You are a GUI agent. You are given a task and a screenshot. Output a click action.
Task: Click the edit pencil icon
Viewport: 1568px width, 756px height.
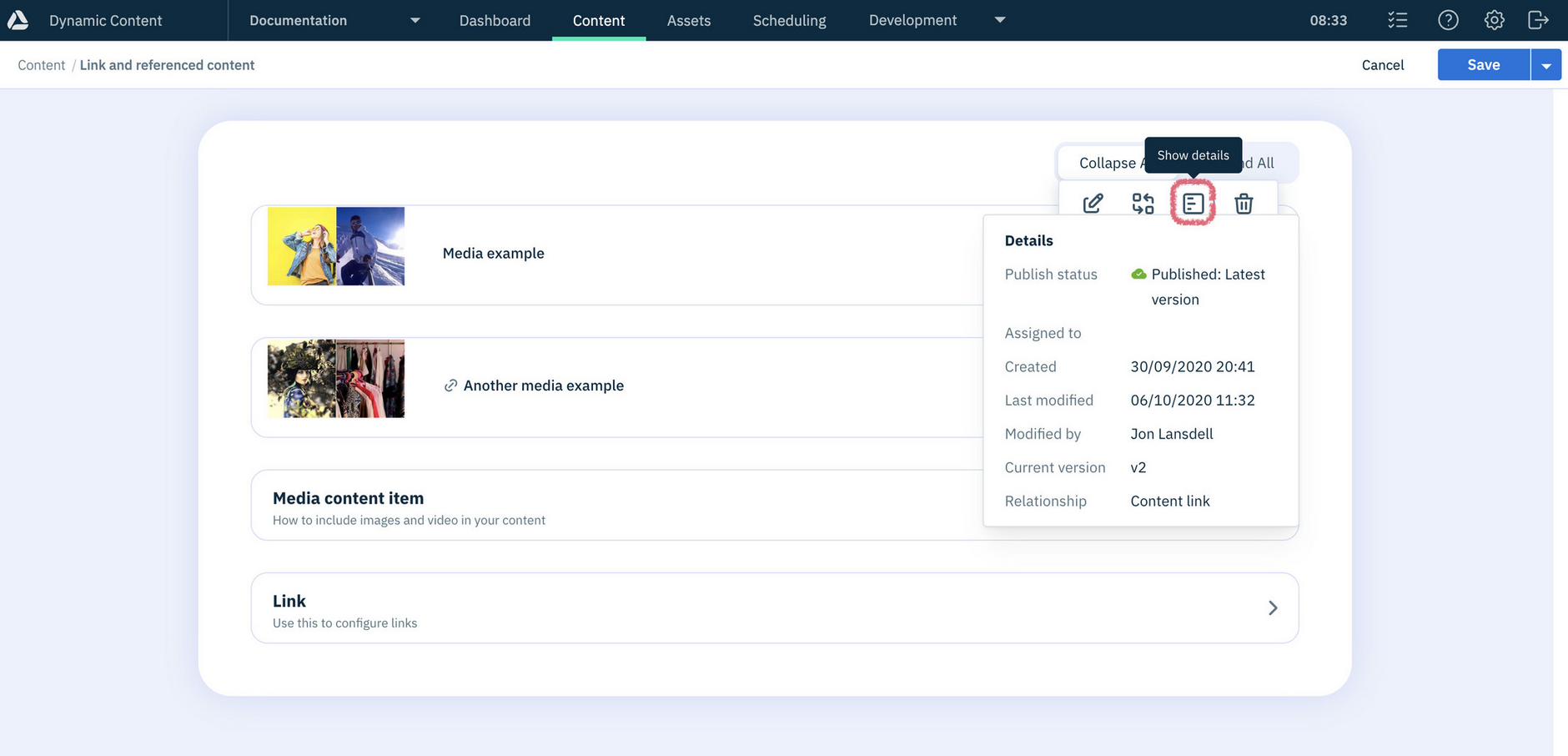click(1093, 203)
